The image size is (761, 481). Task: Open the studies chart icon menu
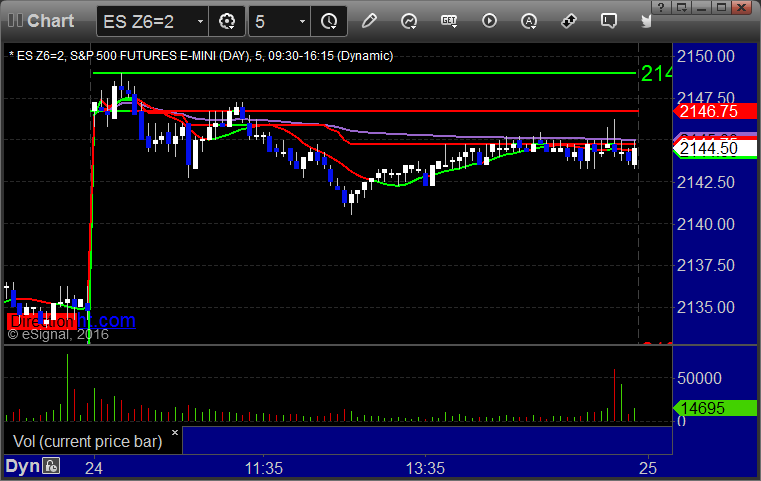(409, 21)
